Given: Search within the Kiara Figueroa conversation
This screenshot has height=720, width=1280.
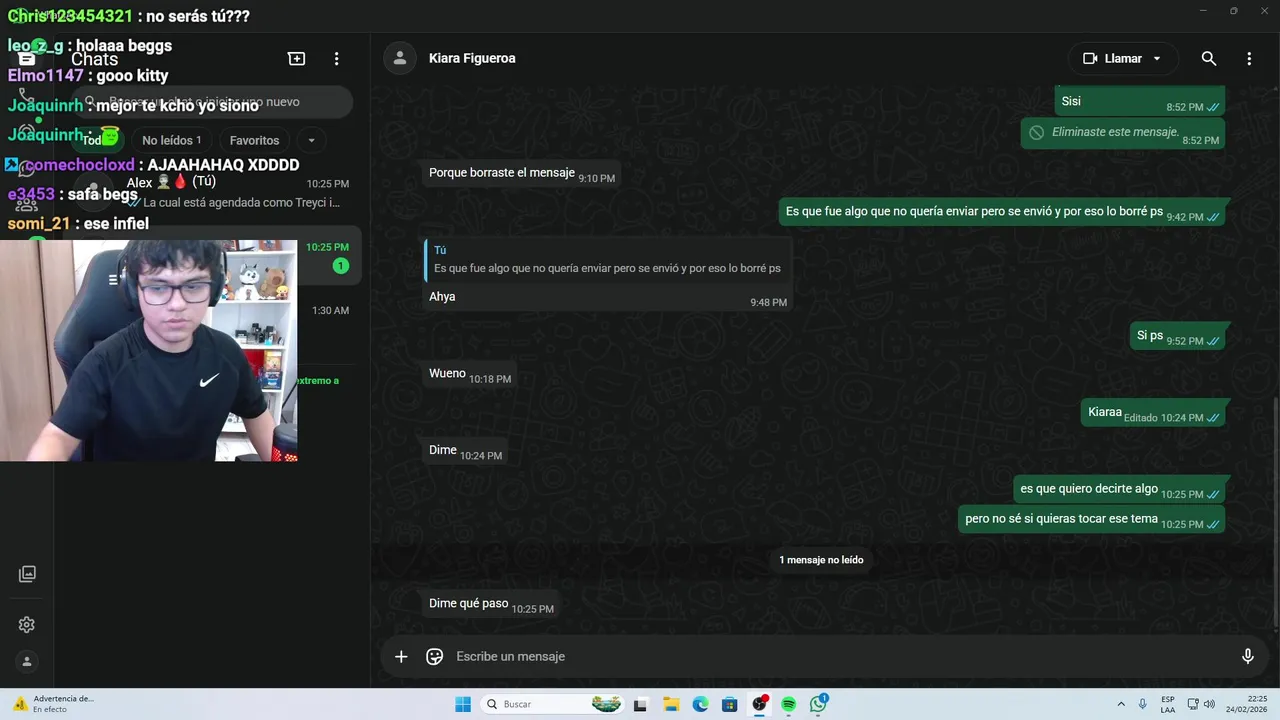Looking at the screenshot, I should (1209, 58).
